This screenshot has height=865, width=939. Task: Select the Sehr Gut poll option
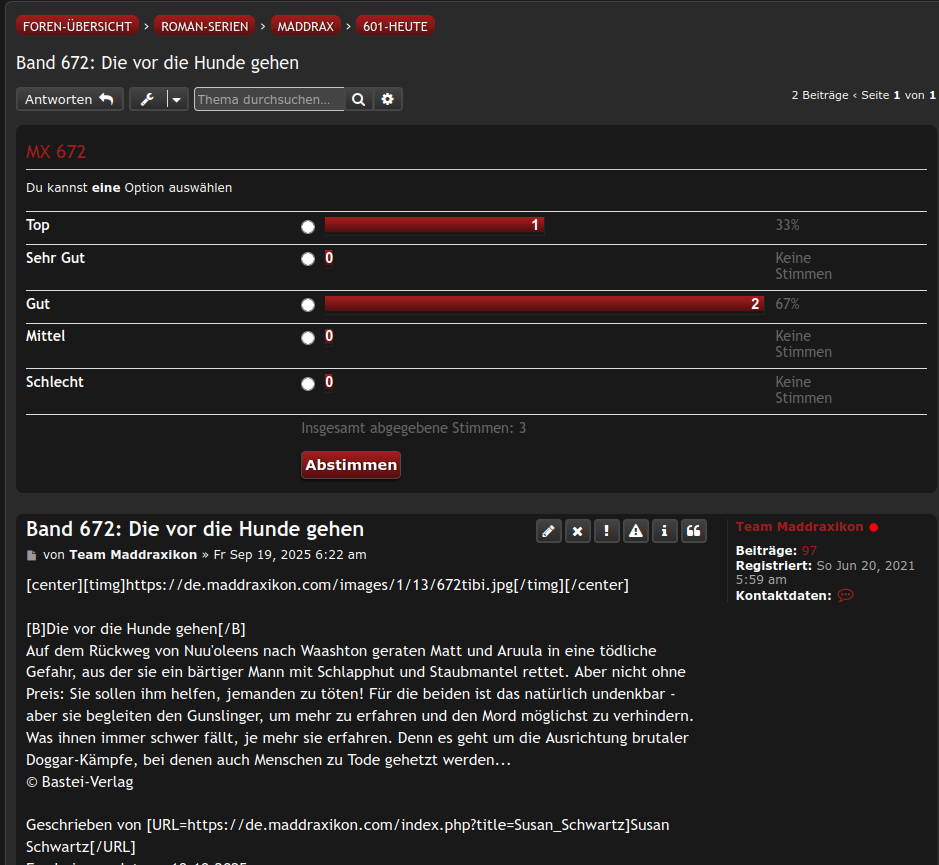coord(308,259)
